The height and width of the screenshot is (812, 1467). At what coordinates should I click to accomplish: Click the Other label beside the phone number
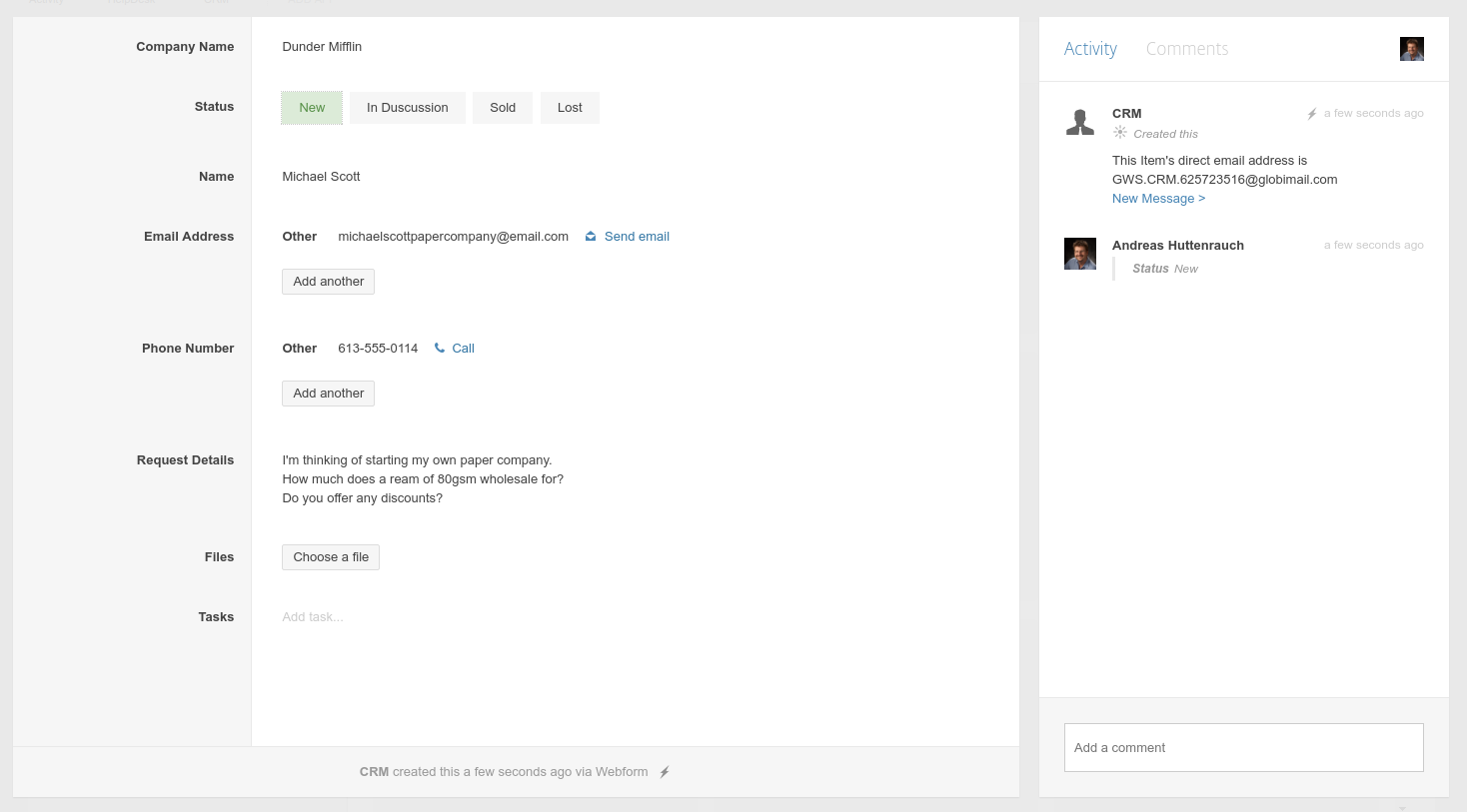[x=299, y=349]
